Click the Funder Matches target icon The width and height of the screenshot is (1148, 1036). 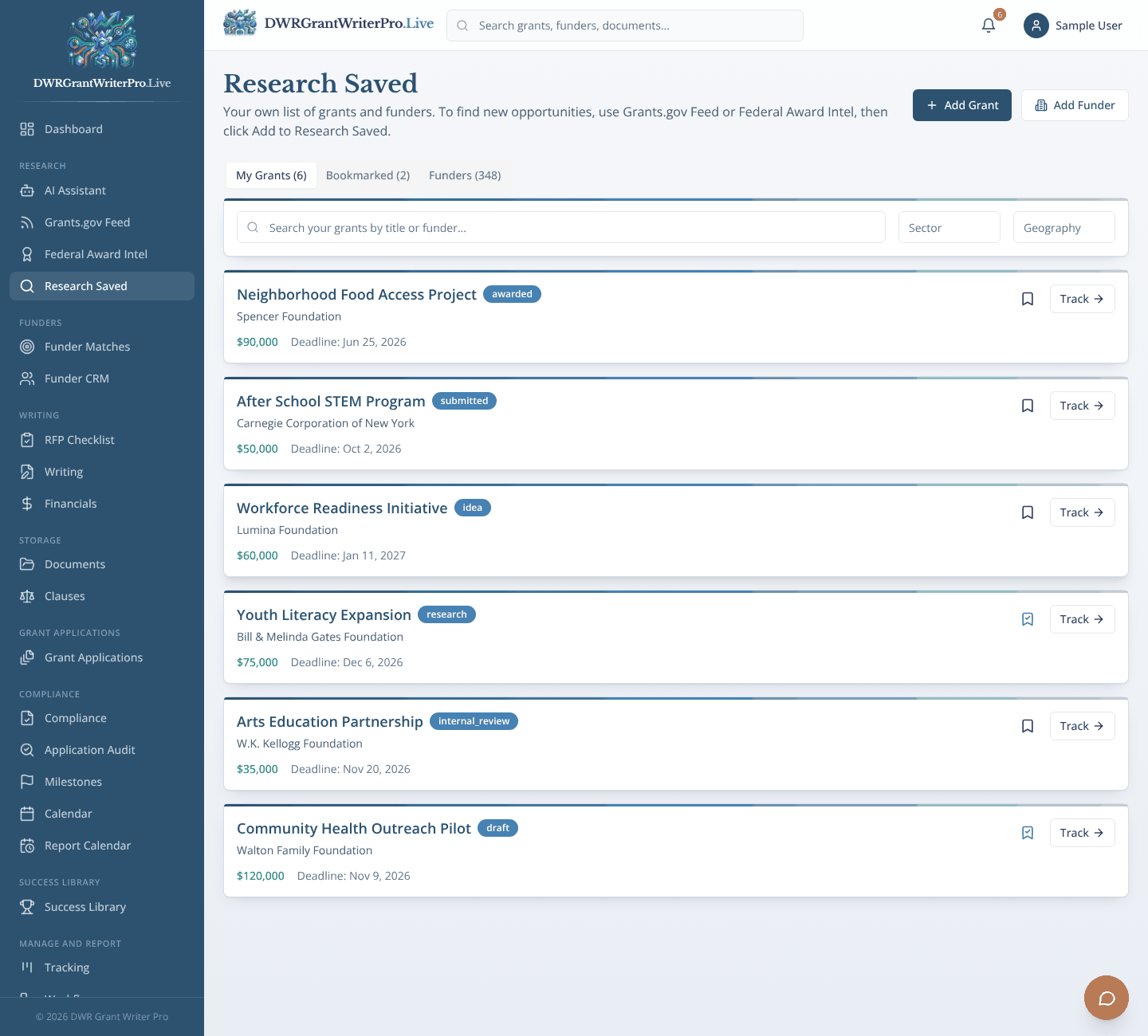pyautogui.click(x=27, y=347)
